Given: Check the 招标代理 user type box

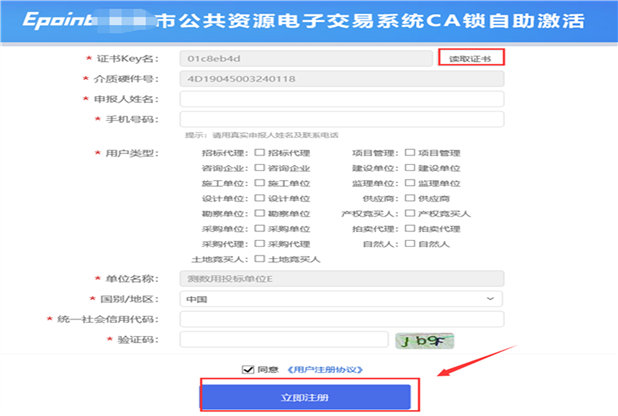Looking at the screenshot, I should (260, 153).
